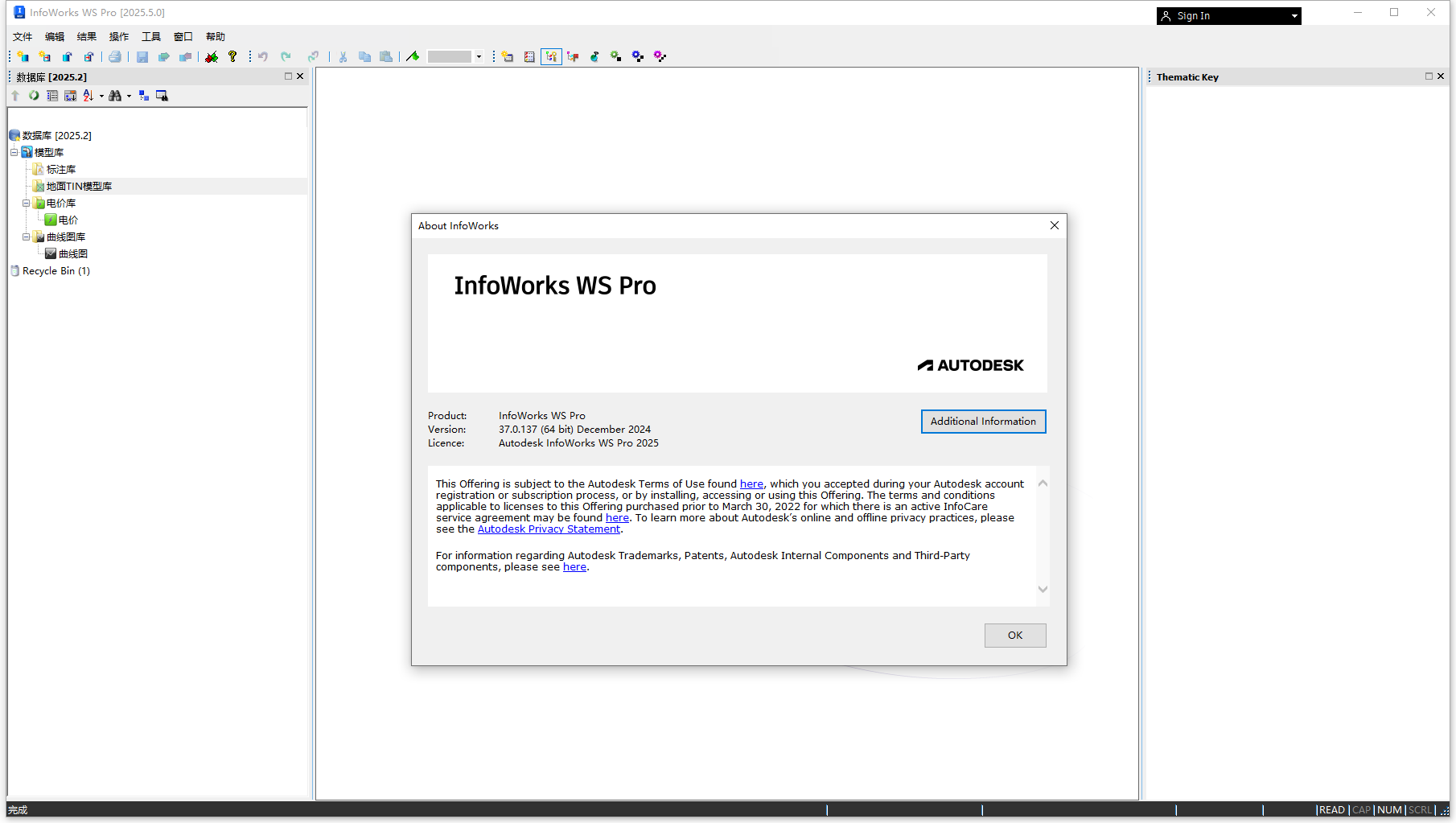This screenshot has width=1456, height=823.
Task: Select Recycle Bin (1) in the tree
Action: coord(56,270)
